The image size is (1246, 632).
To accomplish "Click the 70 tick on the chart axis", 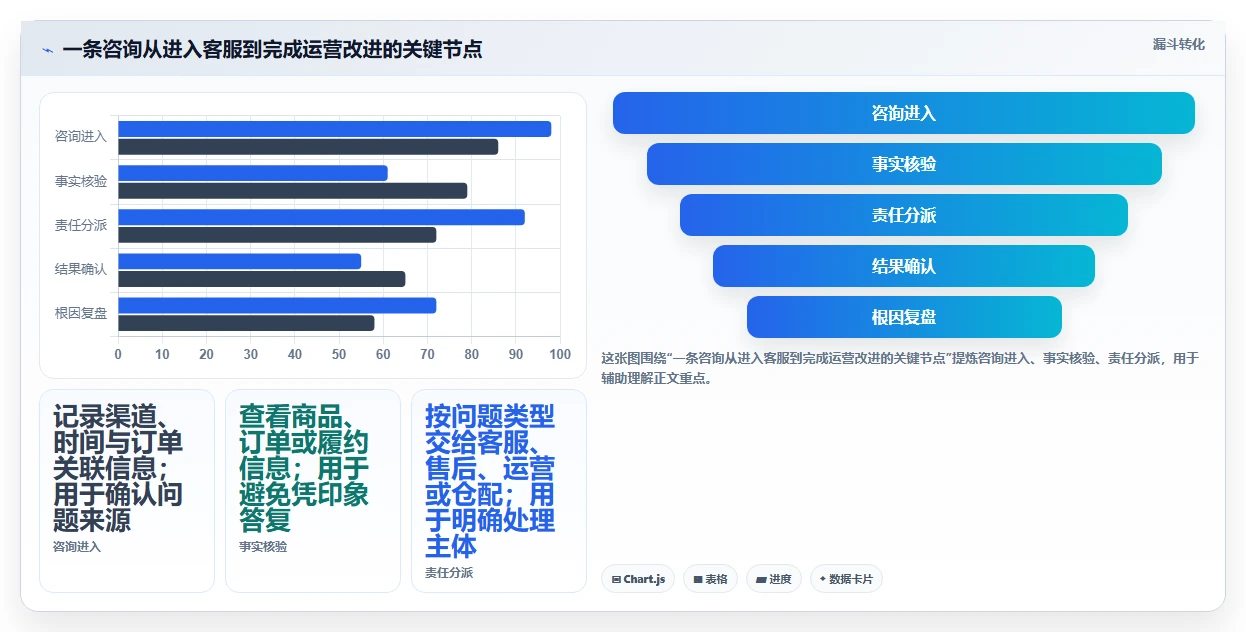I will pyautogui.click(x=428, y=354).
